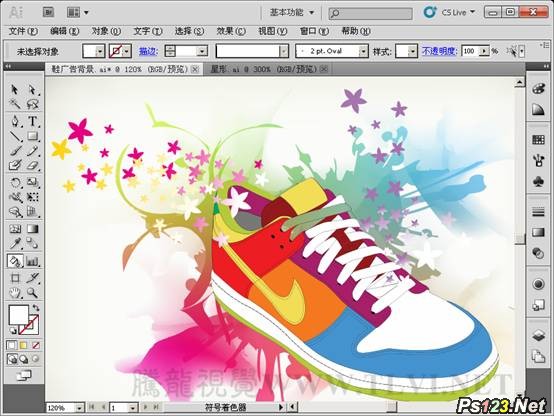Image resolution: width=554 pixels, height=416 pixels.
Task: Select the Pen tool
Action: [15, 121]
